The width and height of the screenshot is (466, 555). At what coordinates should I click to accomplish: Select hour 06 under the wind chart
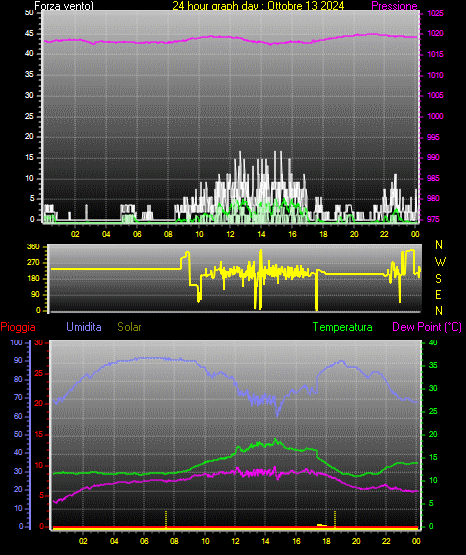[137, 234]
